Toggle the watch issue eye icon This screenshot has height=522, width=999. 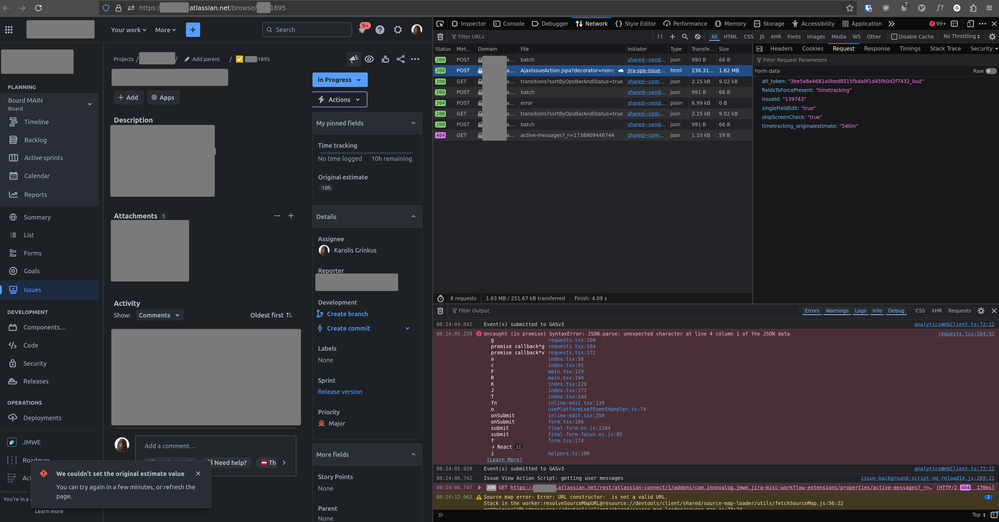coord(369,59)
